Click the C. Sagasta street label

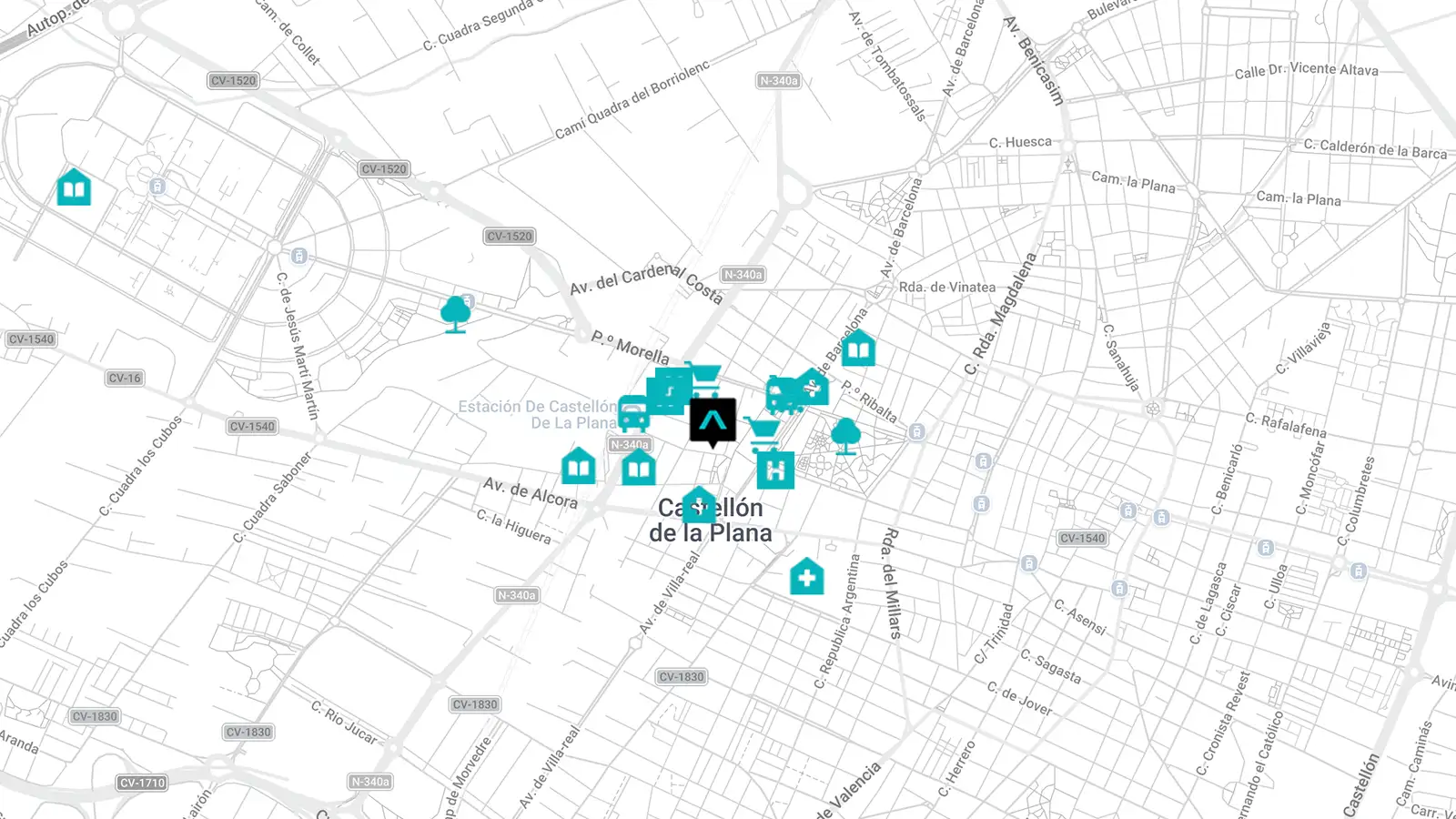point(1051,667)
